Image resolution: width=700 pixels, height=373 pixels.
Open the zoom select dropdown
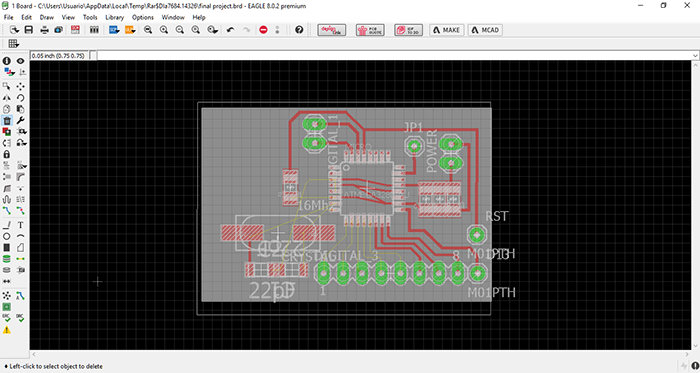(212, 30)
